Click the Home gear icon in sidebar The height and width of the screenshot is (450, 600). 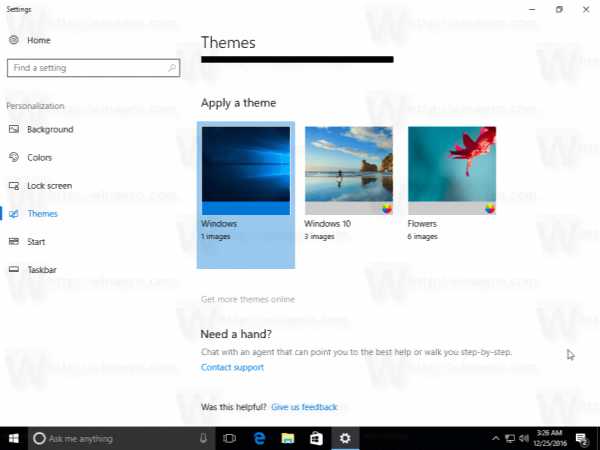point(14,40)
